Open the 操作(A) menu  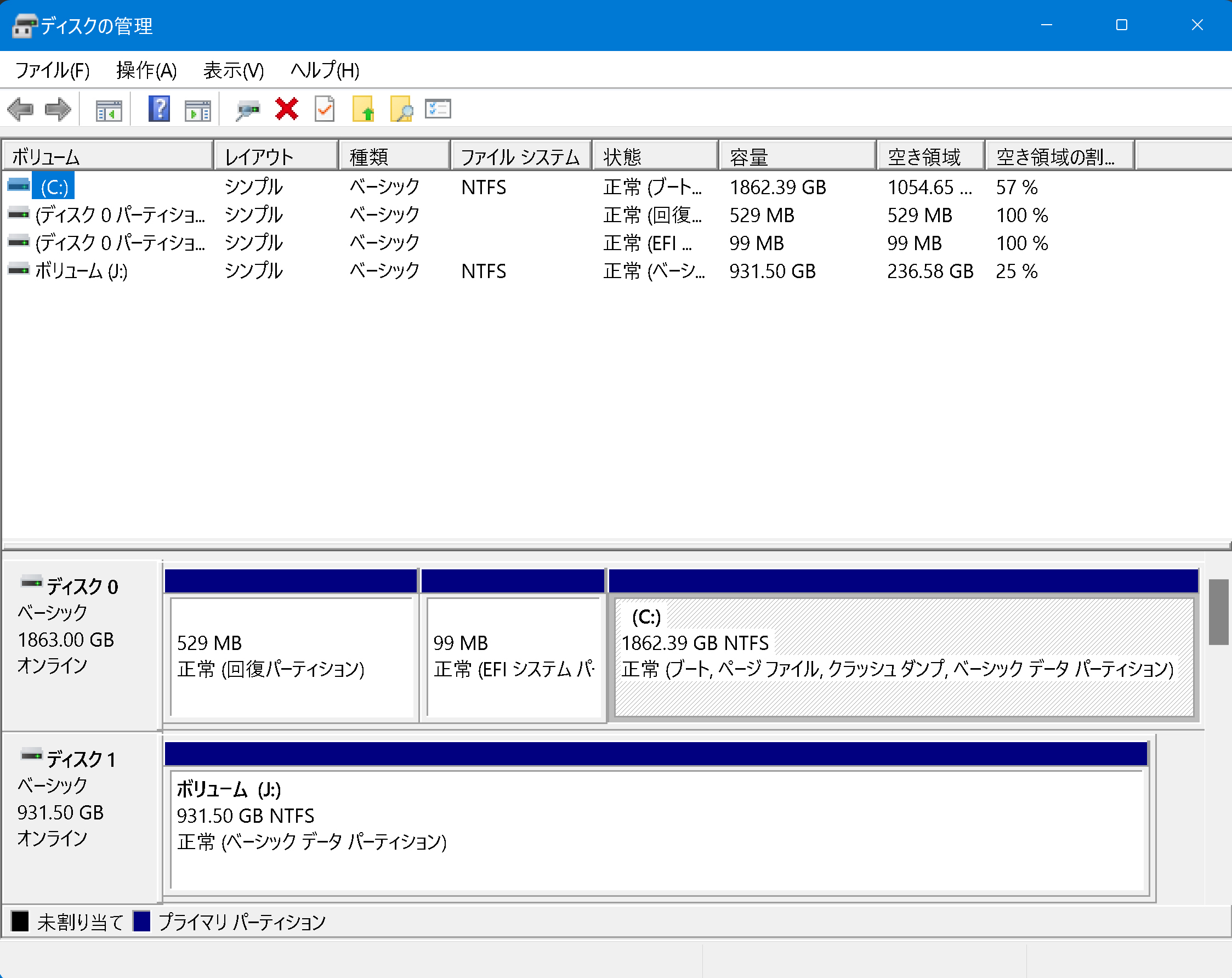coord(146,70)
